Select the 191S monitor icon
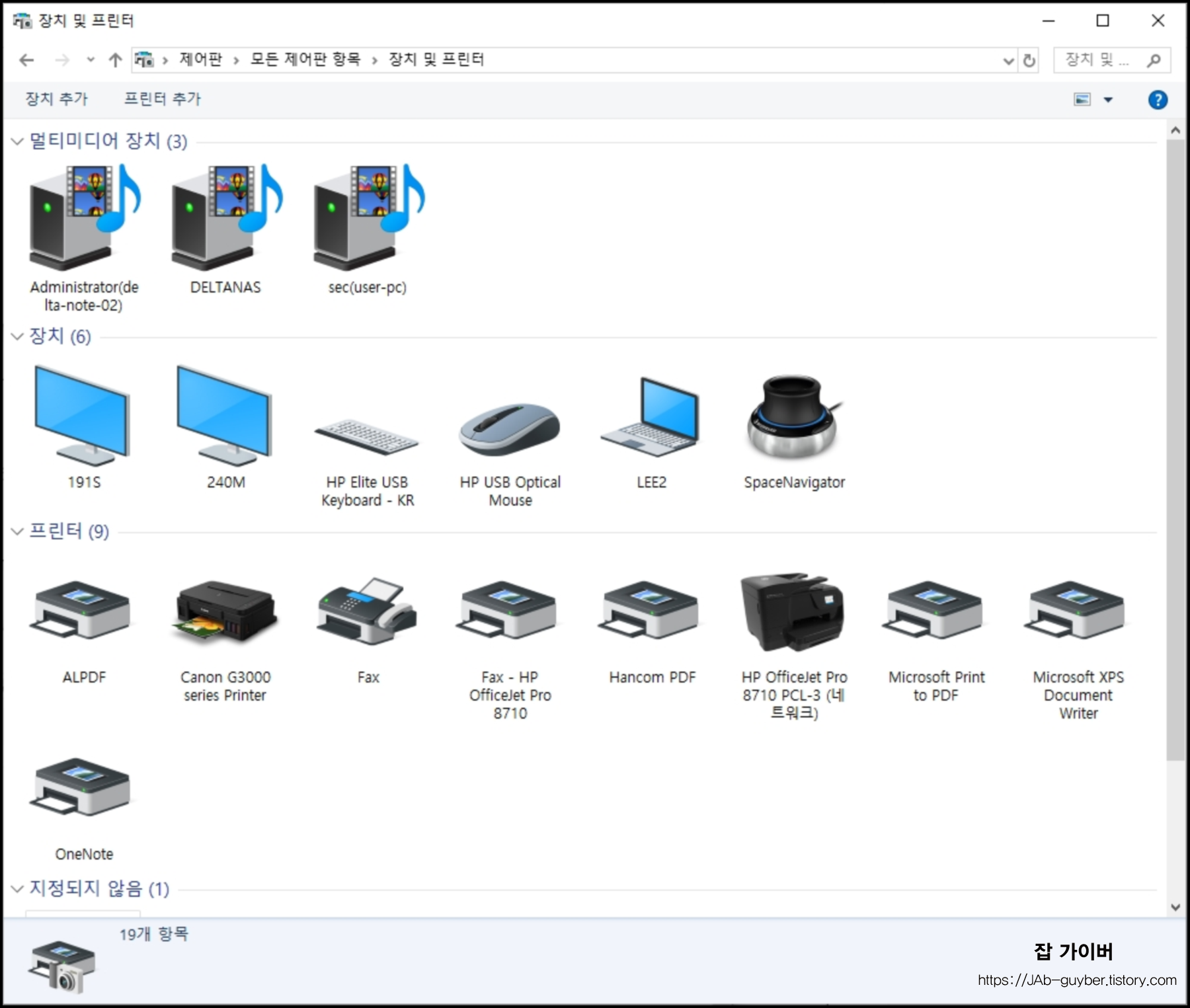This screenshot has width=1190, height=1008. coord(83,415)
